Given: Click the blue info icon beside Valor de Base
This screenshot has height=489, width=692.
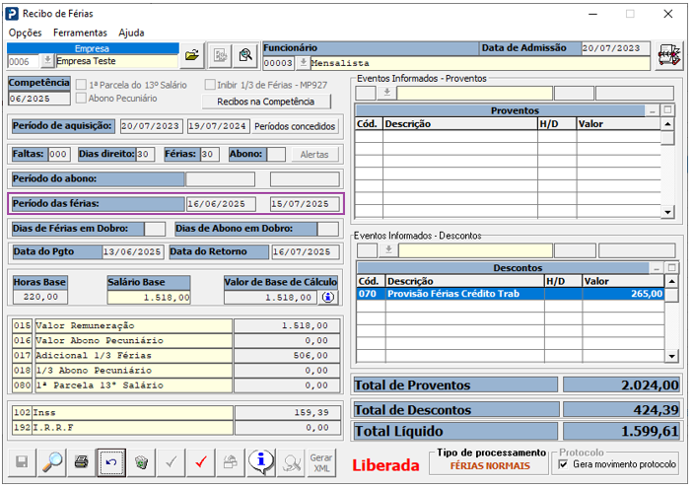Looking at the screenshot, I should coord(328,297).
